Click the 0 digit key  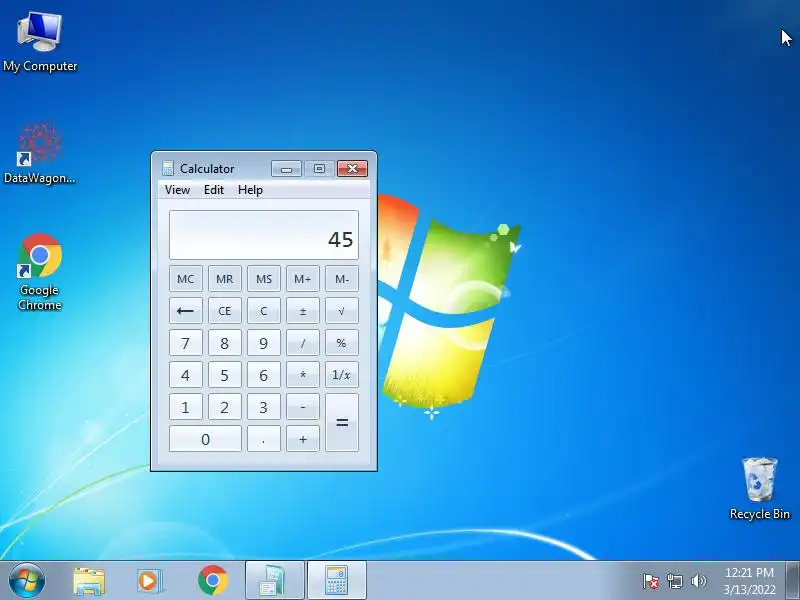point(205,439)
